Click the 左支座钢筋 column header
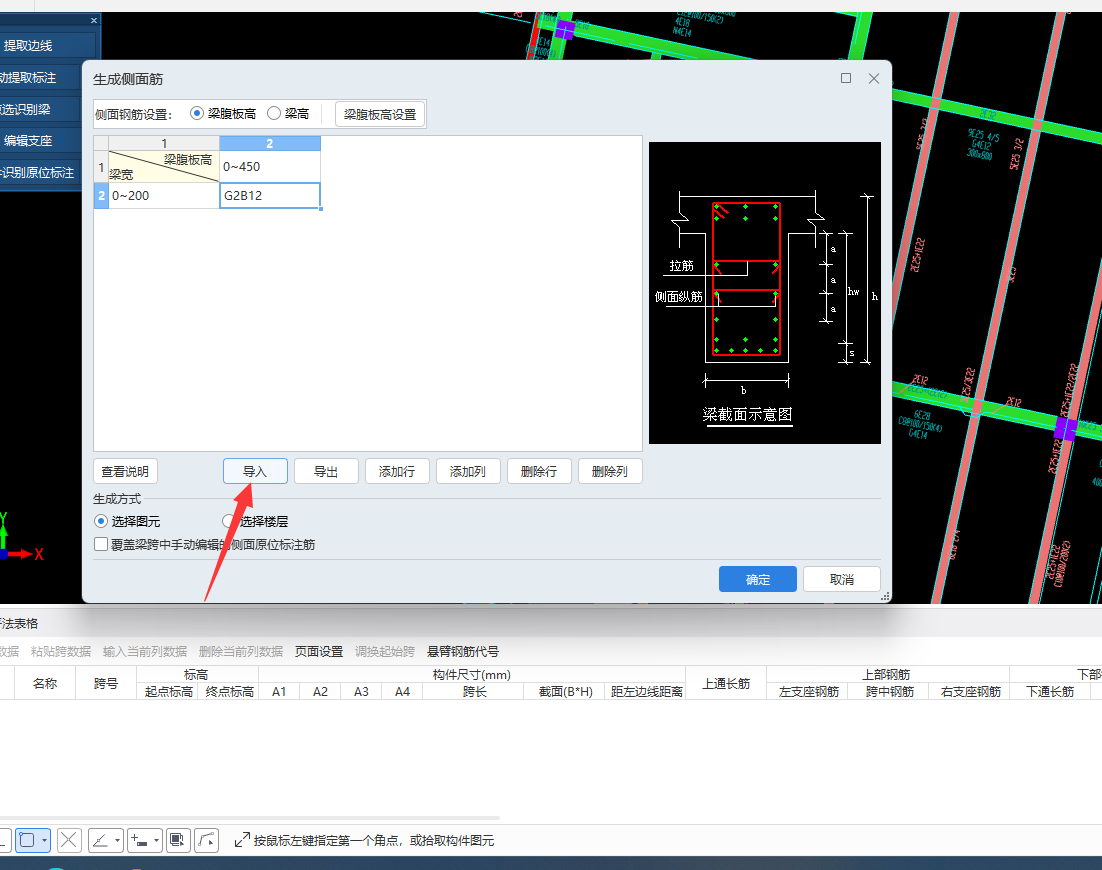Image resolution: width=1102 pixels, height=870 pixels. [x=808, y=692]
